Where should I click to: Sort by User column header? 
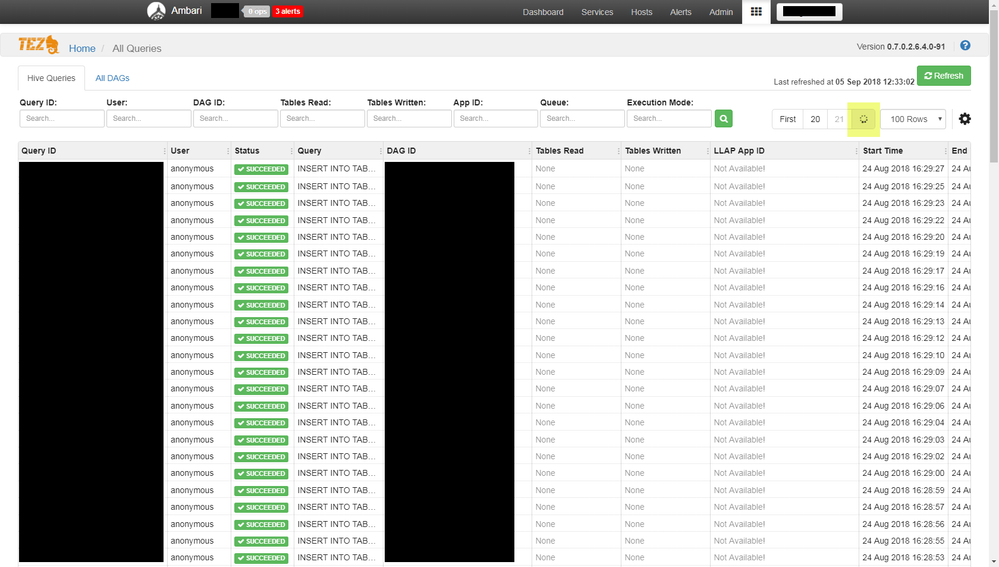coord(180,151)
